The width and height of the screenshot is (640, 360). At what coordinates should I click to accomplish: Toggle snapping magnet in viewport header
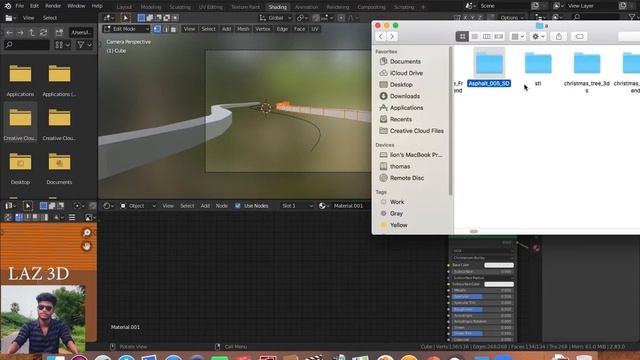click(x=316, y=18)
